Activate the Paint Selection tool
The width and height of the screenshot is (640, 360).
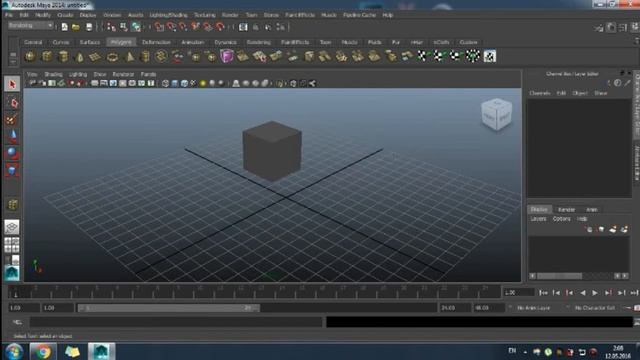pos(12,120)
